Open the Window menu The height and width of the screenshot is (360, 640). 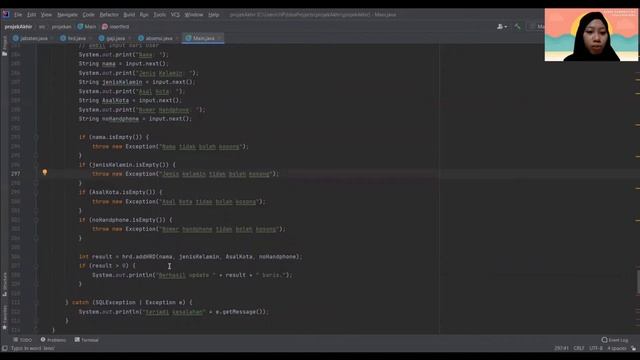(x=194, y=15)
